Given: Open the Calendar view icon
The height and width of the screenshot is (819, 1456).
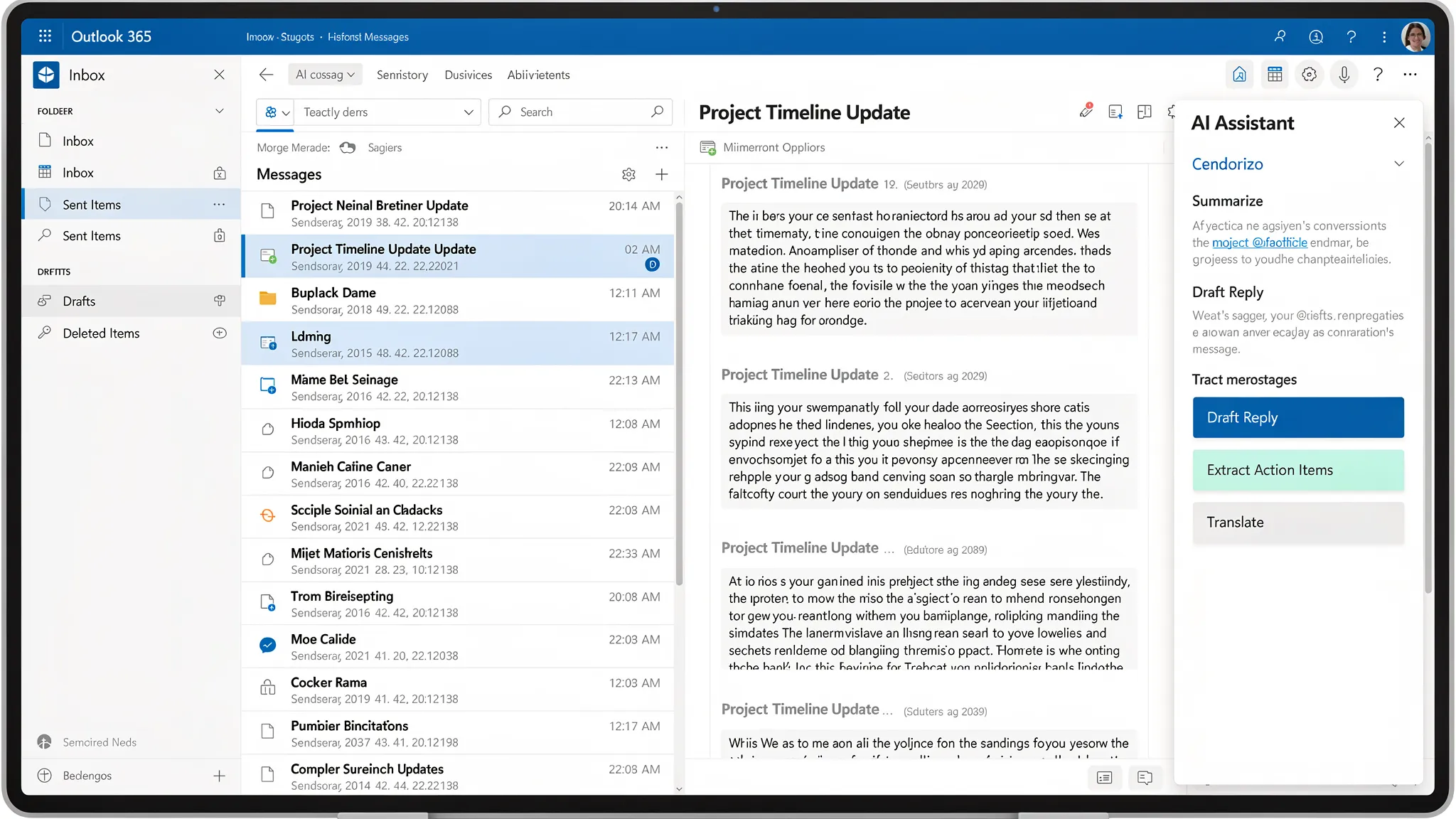Looking at the screenshot, I should [1274, 74].
